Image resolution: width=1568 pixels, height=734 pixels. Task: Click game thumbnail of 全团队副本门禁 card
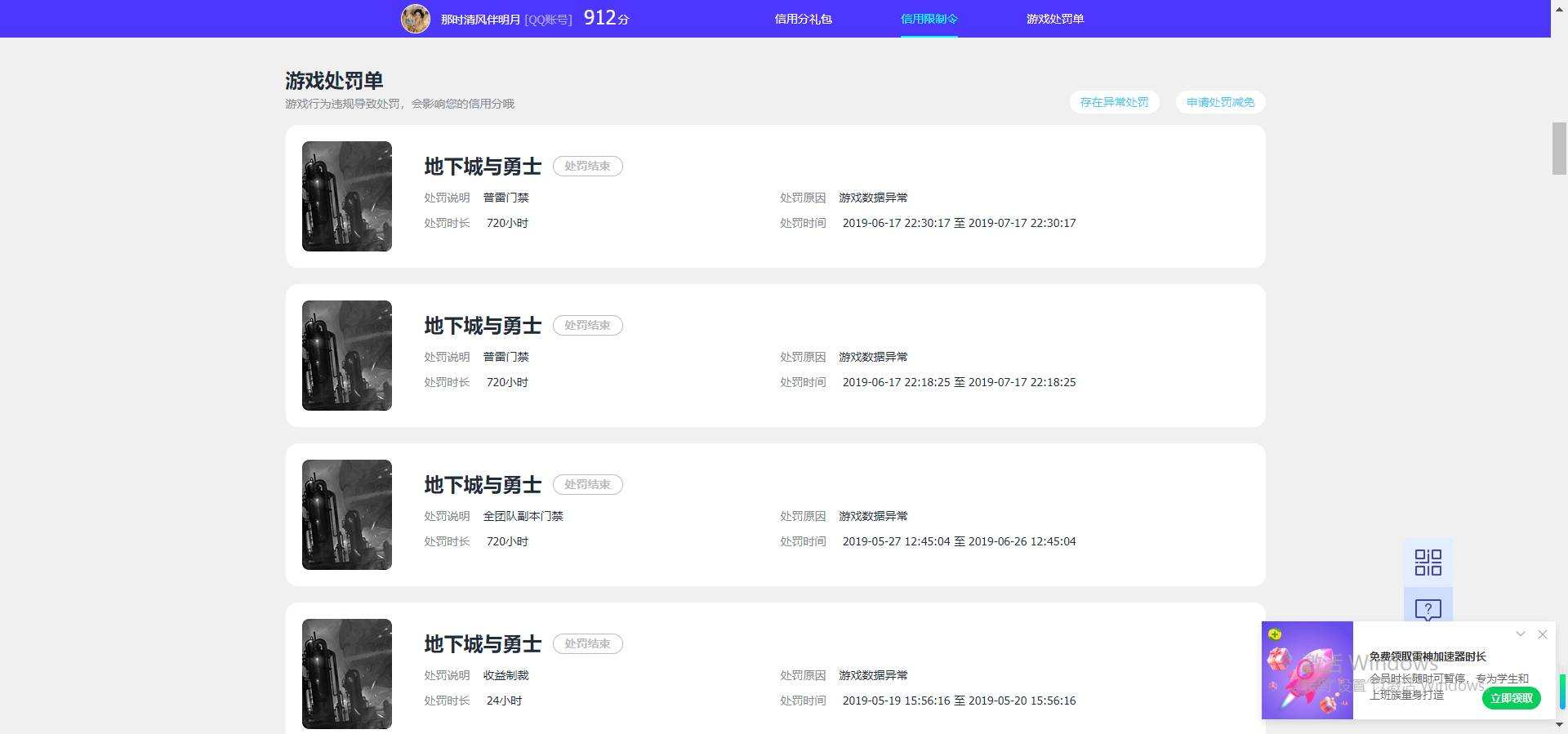347,514
